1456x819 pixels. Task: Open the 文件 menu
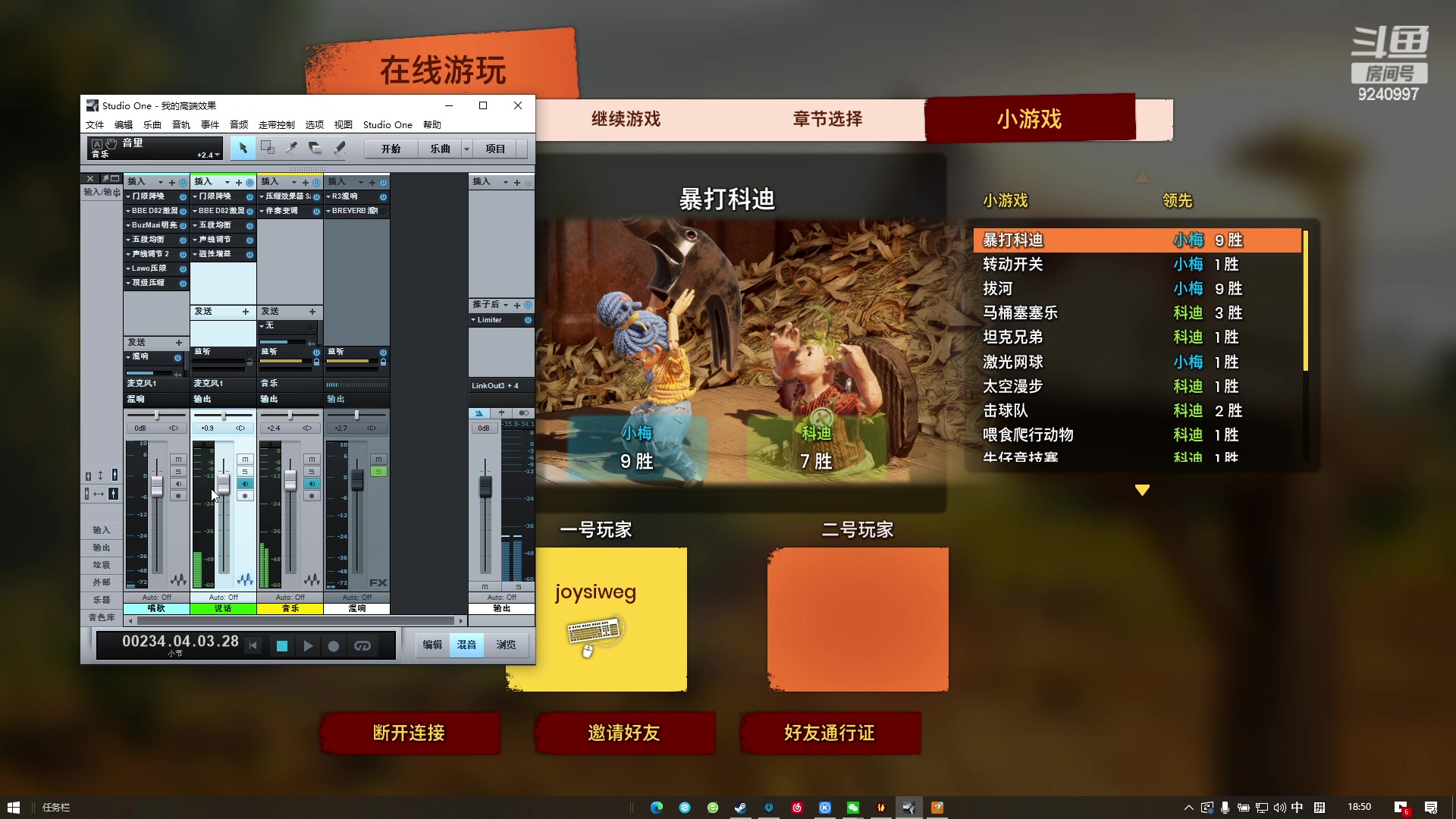95,124
